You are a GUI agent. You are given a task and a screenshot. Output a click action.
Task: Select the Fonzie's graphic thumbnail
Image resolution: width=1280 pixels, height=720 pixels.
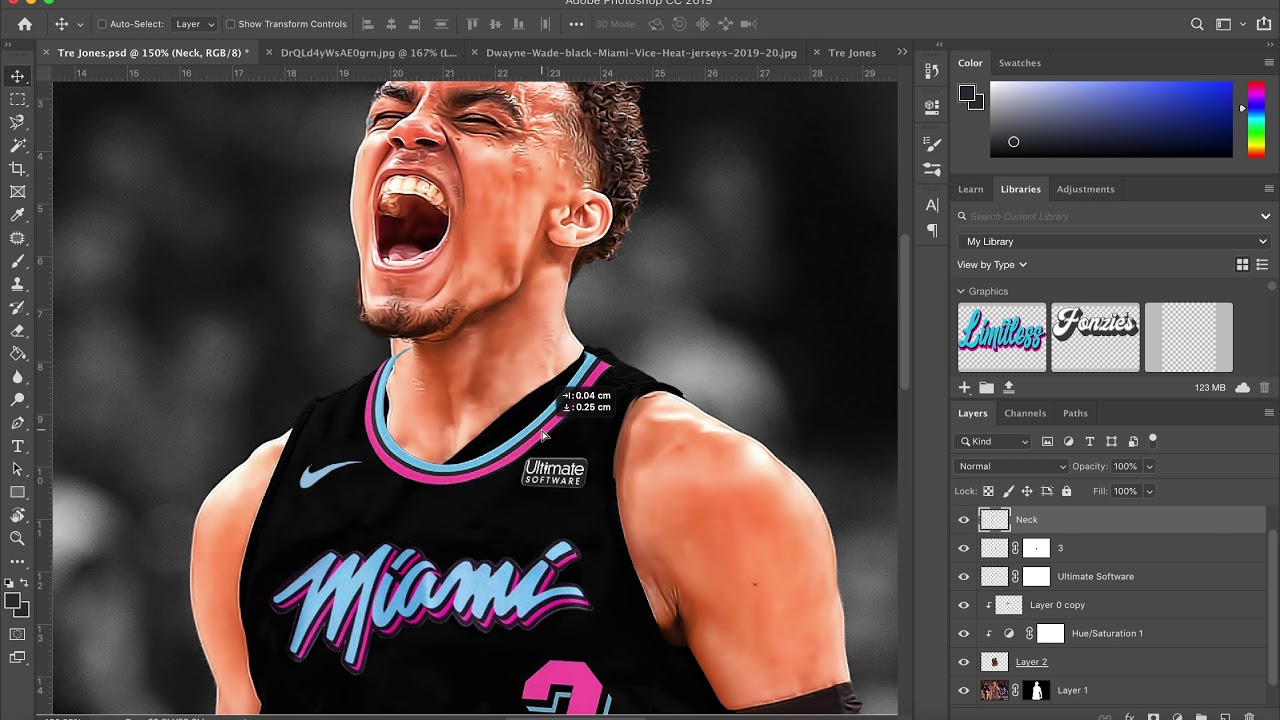tap(1095, 337)
